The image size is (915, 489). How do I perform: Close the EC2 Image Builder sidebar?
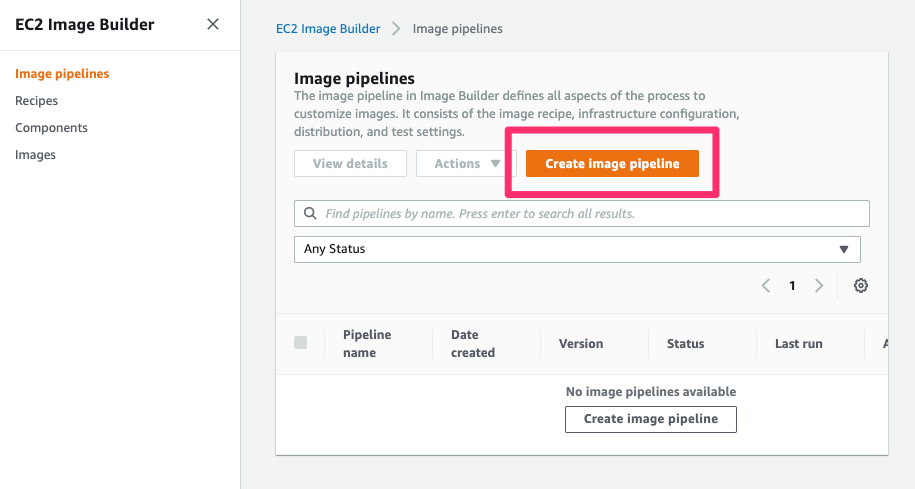213,24
